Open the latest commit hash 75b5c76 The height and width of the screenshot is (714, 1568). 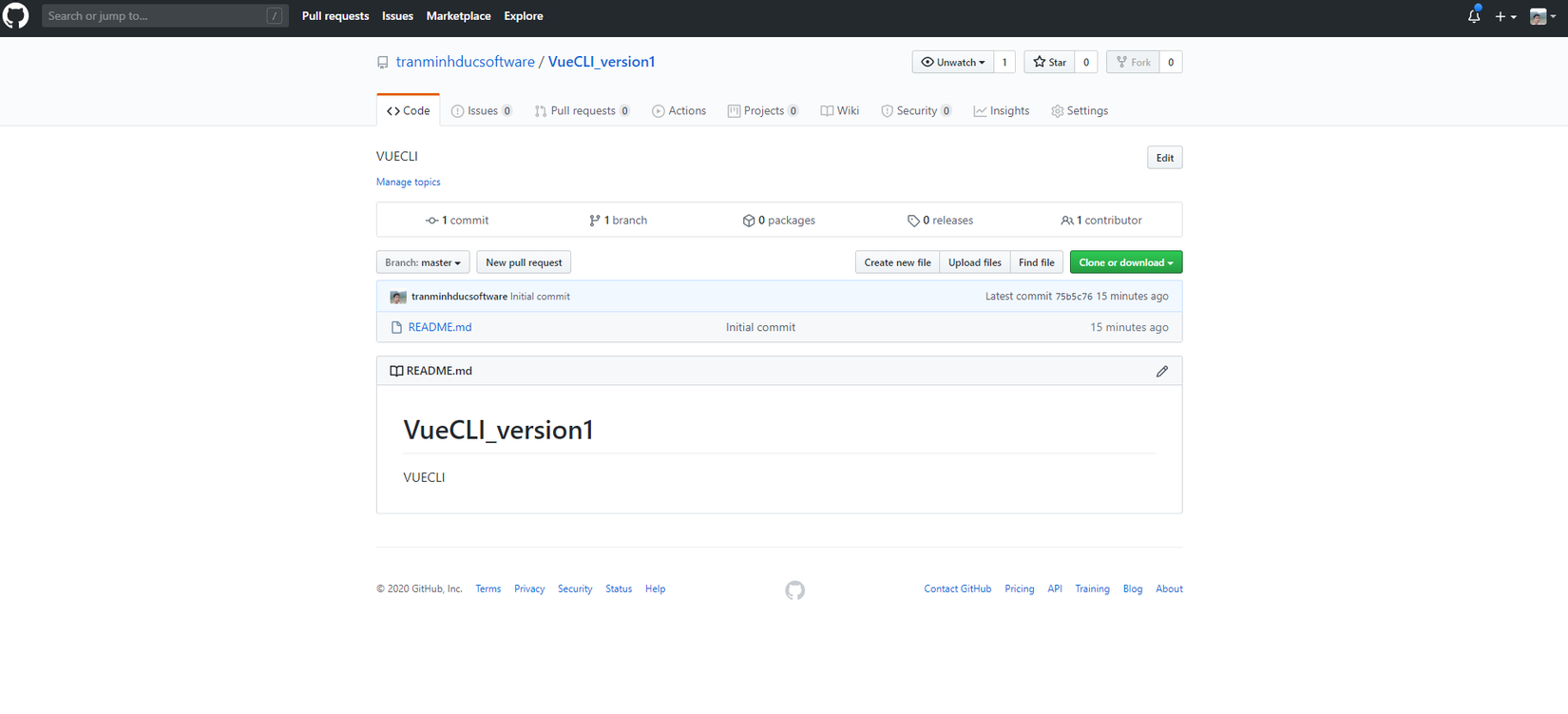[x=1074, y=297]
